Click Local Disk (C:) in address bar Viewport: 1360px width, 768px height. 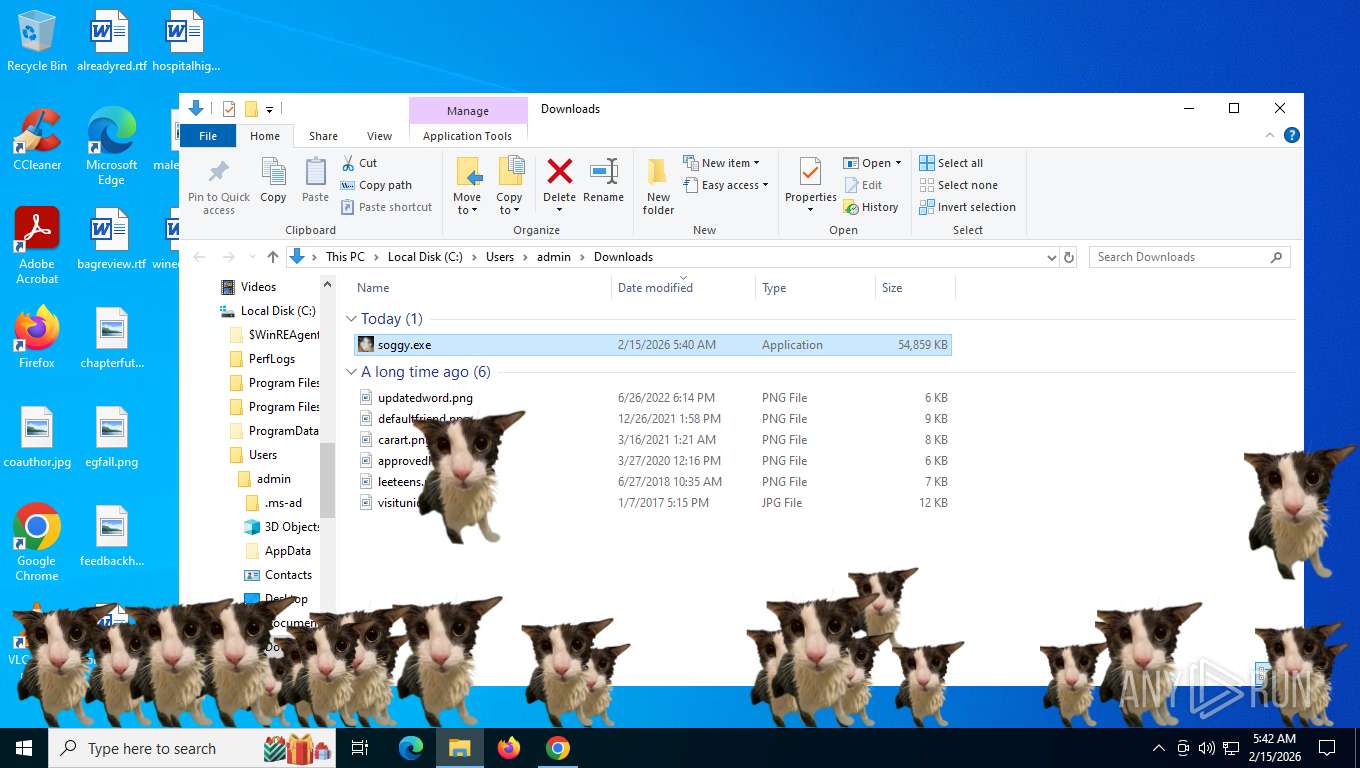pyautogui.click(x=425, y=257)
